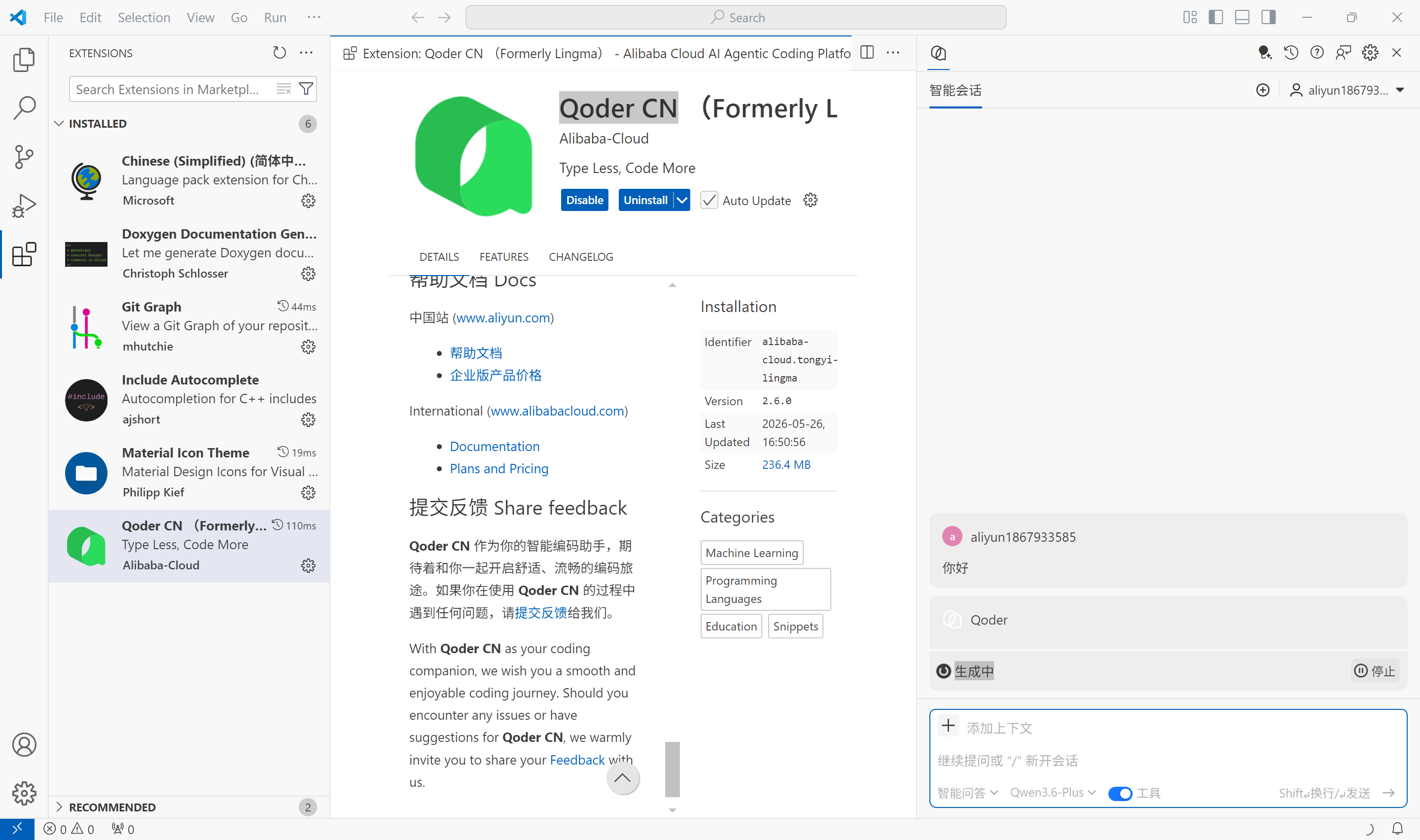Customize layout from title bar

pos(1190,17)
